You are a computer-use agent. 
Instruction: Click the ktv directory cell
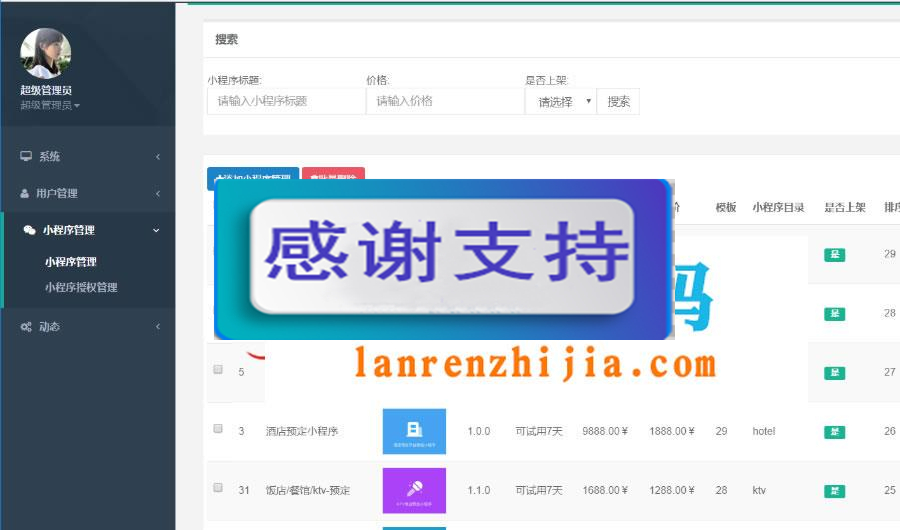[759, 490]
